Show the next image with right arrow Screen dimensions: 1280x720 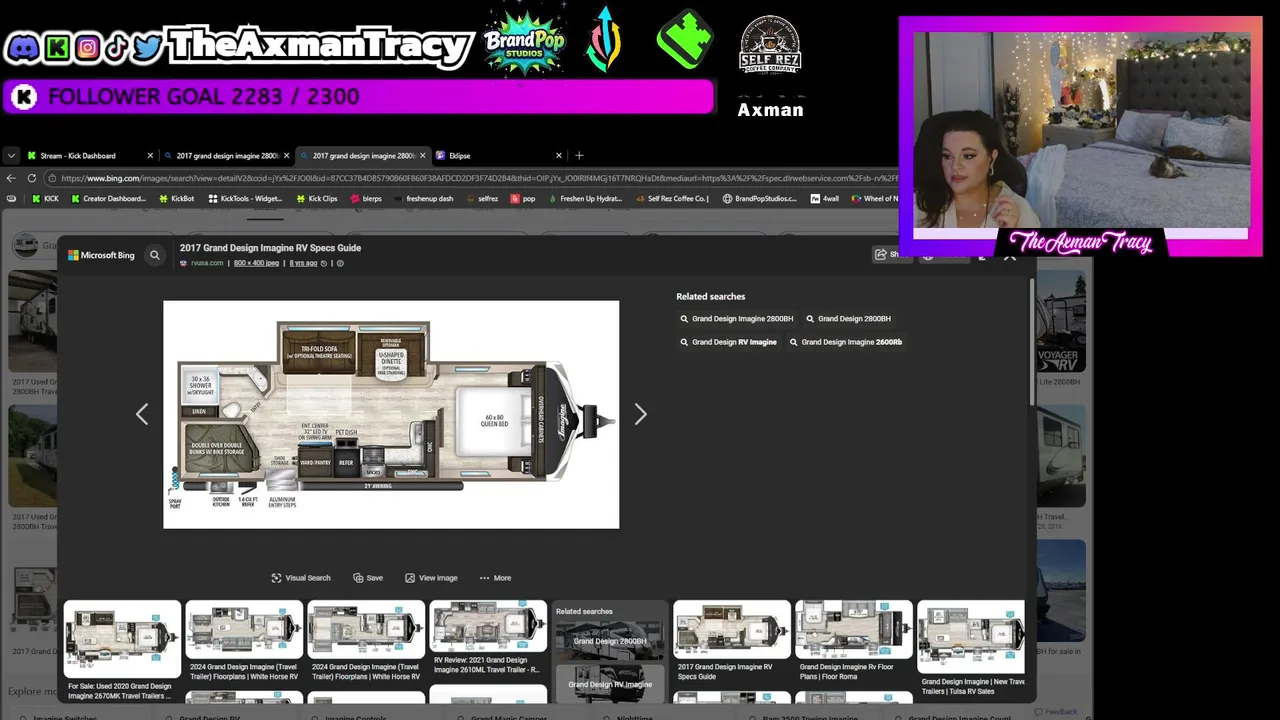click(640, 414)
